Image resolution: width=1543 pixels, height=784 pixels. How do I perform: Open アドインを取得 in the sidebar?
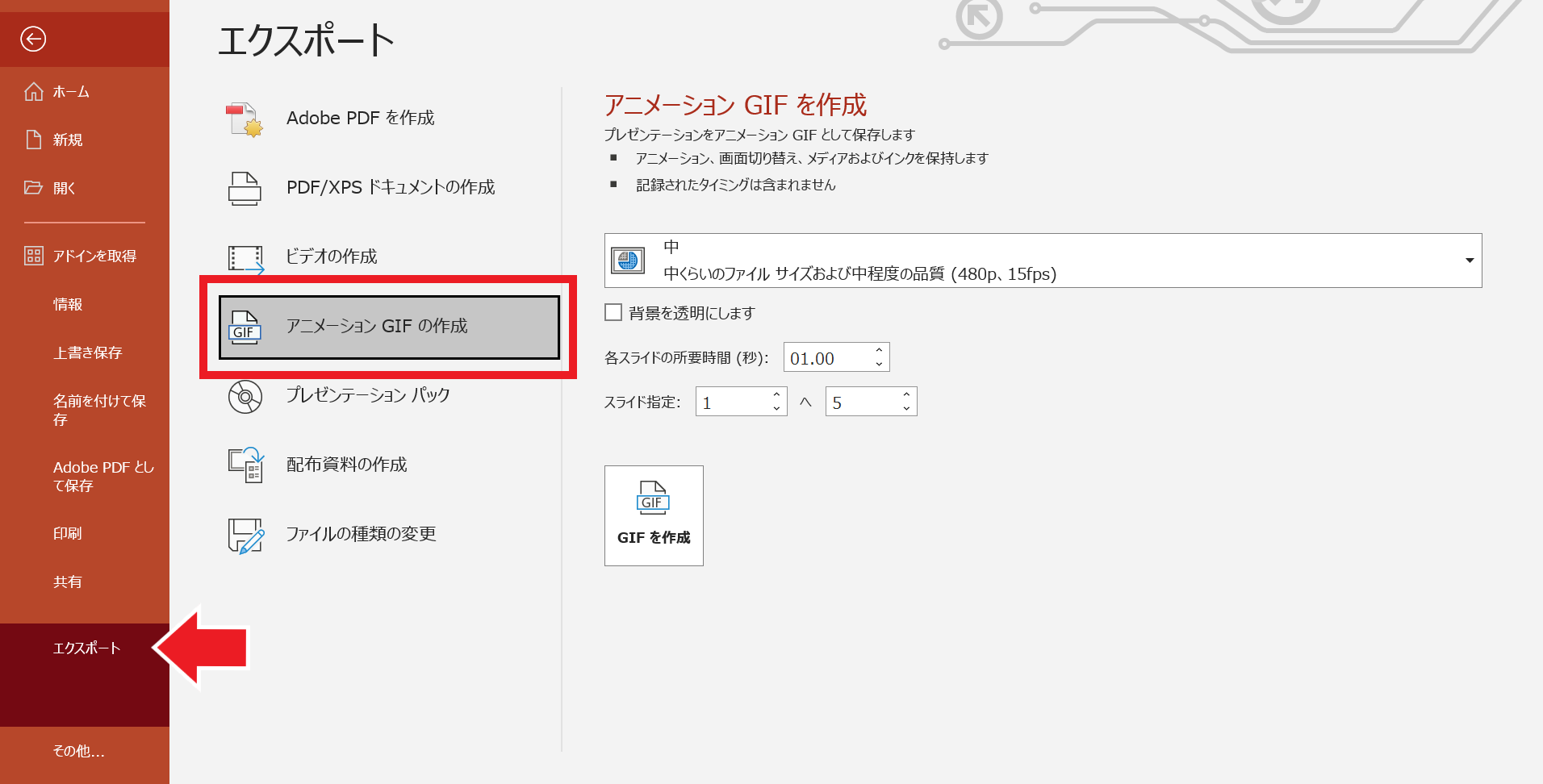tap(94, 256)
